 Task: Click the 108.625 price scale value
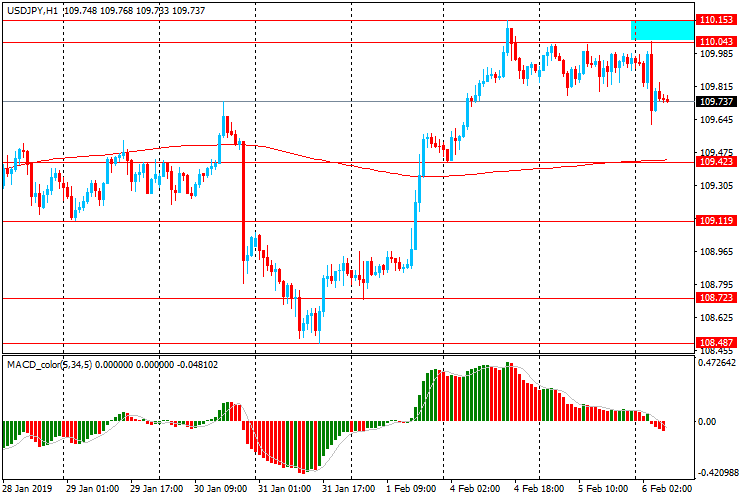[716, 317]
